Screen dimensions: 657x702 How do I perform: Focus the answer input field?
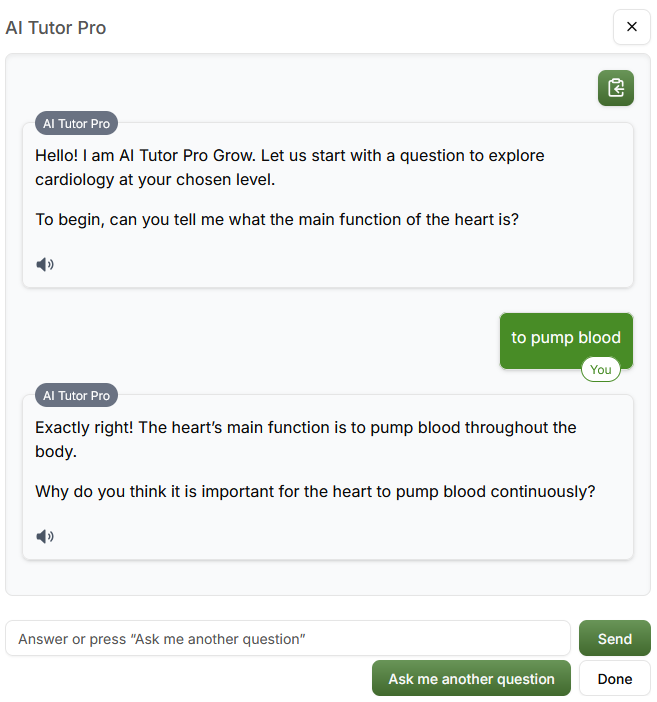tap(288, 639)
